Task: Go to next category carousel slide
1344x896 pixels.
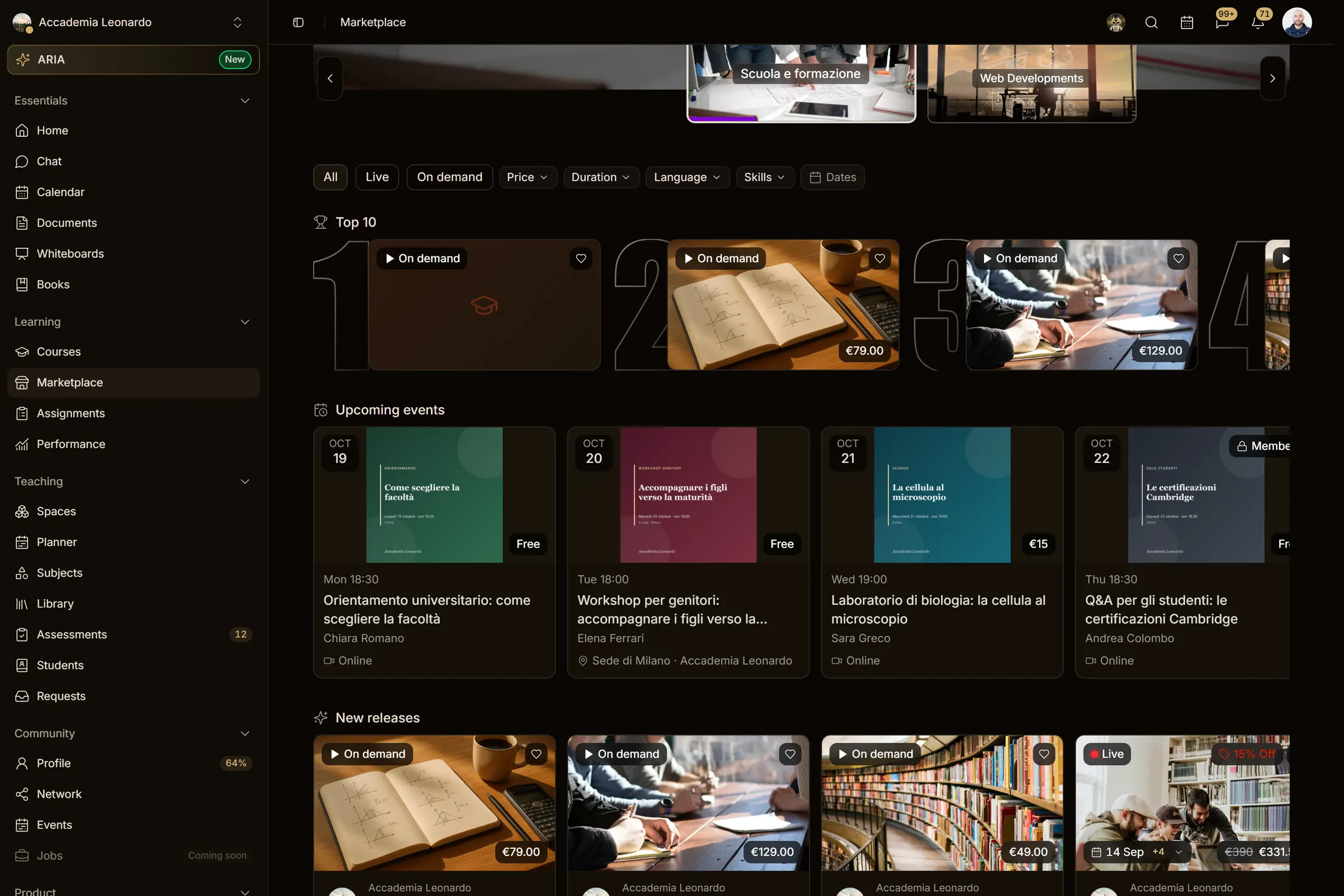Action: click(1272, 78)
